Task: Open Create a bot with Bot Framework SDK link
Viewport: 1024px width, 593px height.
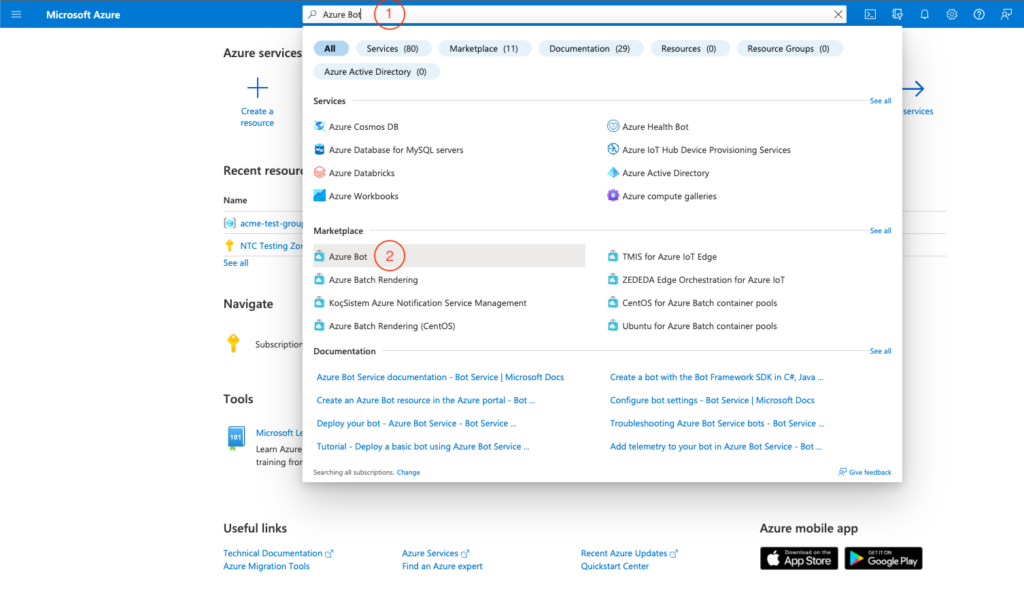Action: point(716,377)
